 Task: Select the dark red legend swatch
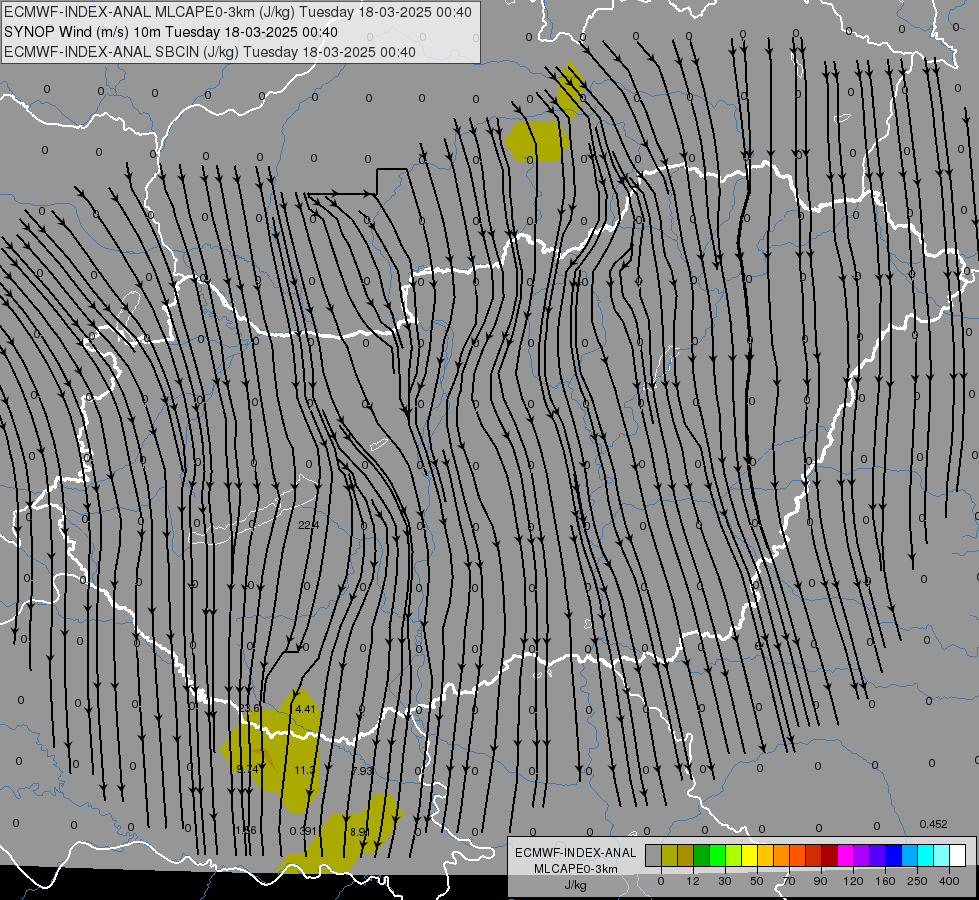pos(829,855)
